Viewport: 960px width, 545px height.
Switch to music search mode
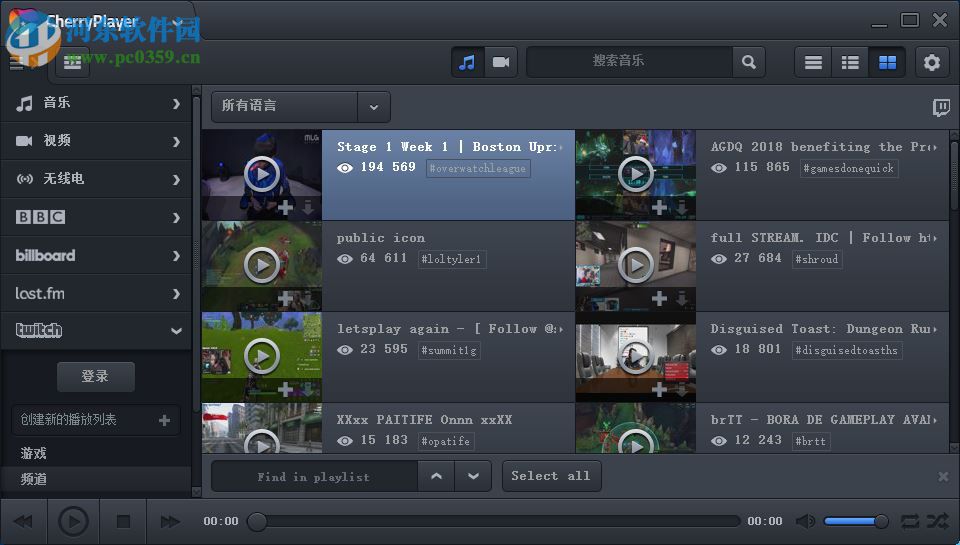tap(467, 62)
